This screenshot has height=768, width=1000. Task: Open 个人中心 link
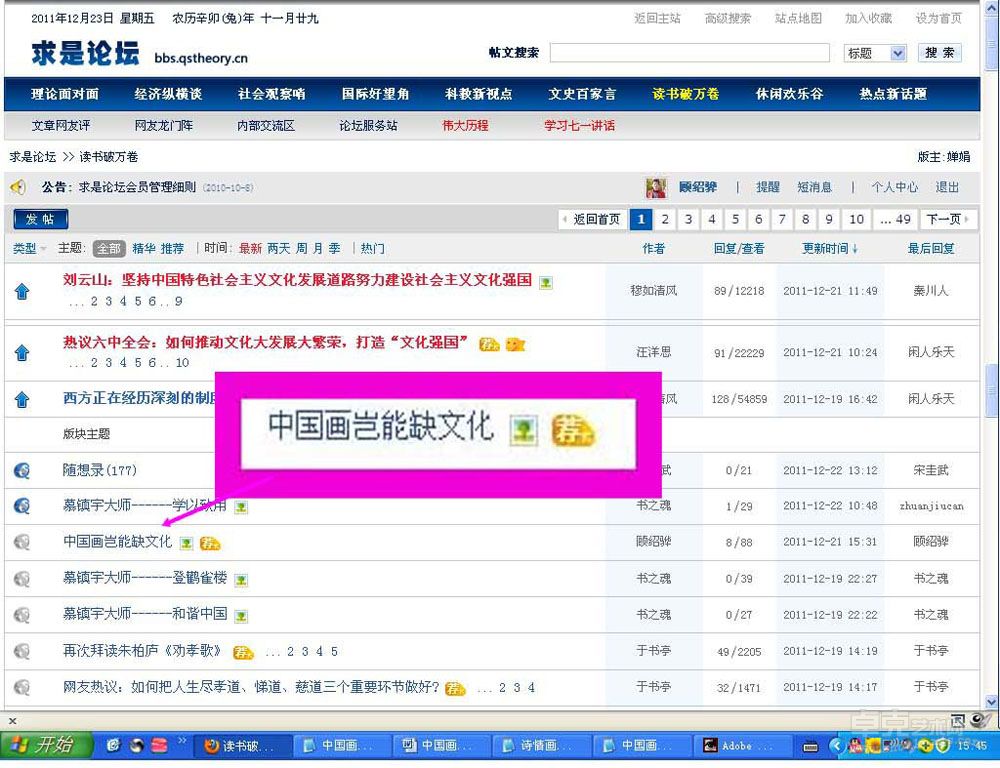[x=895, y=188]
